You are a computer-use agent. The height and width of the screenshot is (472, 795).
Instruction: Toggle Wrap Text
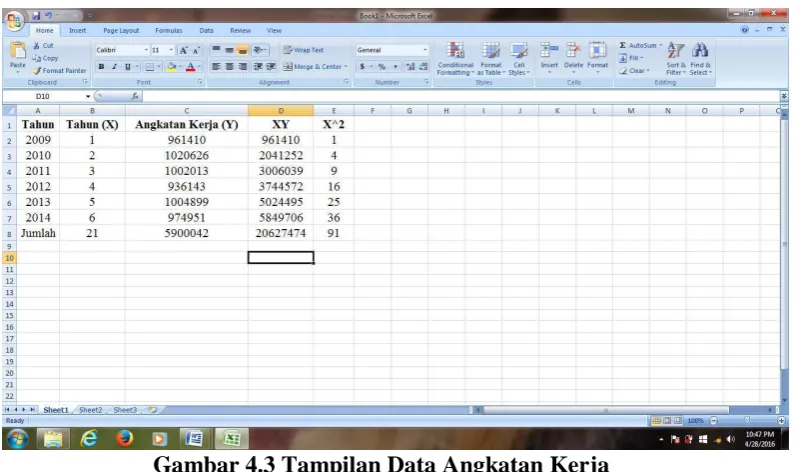[x=303, y=50]
